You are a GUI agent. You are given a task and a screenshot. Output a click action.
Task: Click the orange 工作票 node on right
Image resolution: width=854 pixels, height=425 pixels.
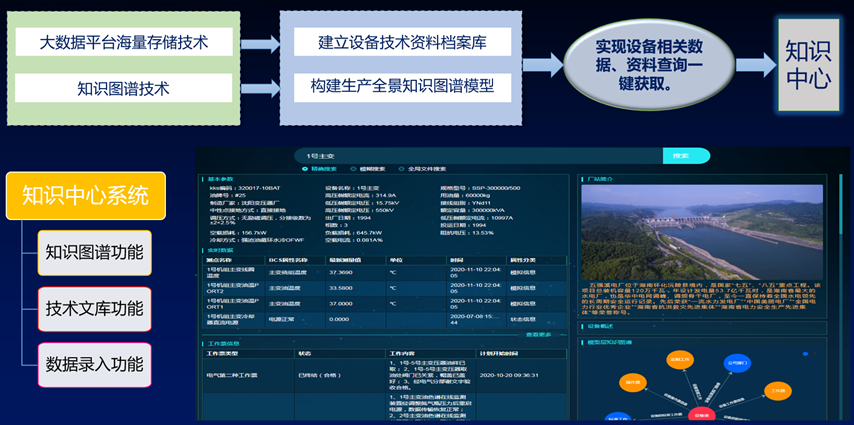(x=777, y=390)
